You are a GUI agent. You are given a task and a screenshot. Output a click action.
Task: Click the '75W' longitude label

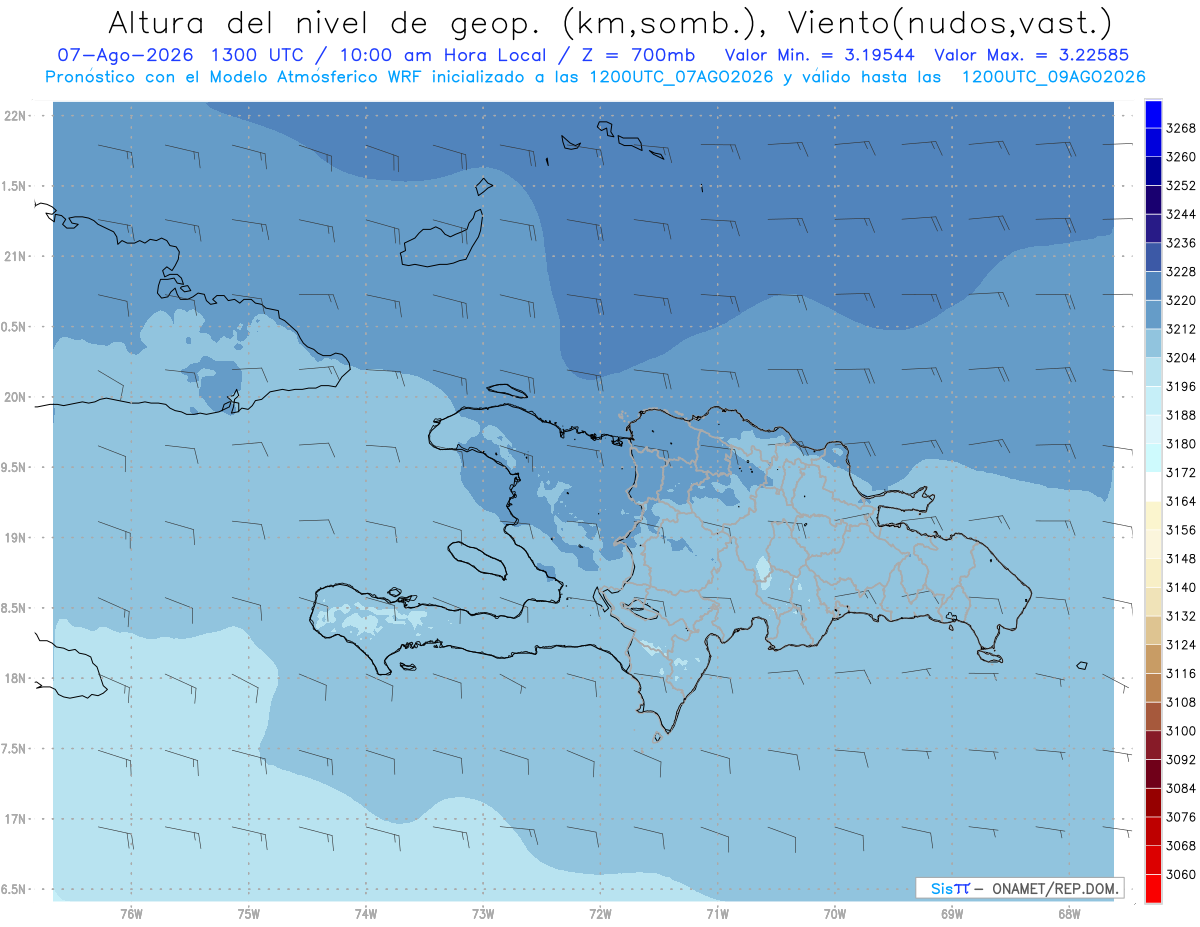(x=249, y=913)
